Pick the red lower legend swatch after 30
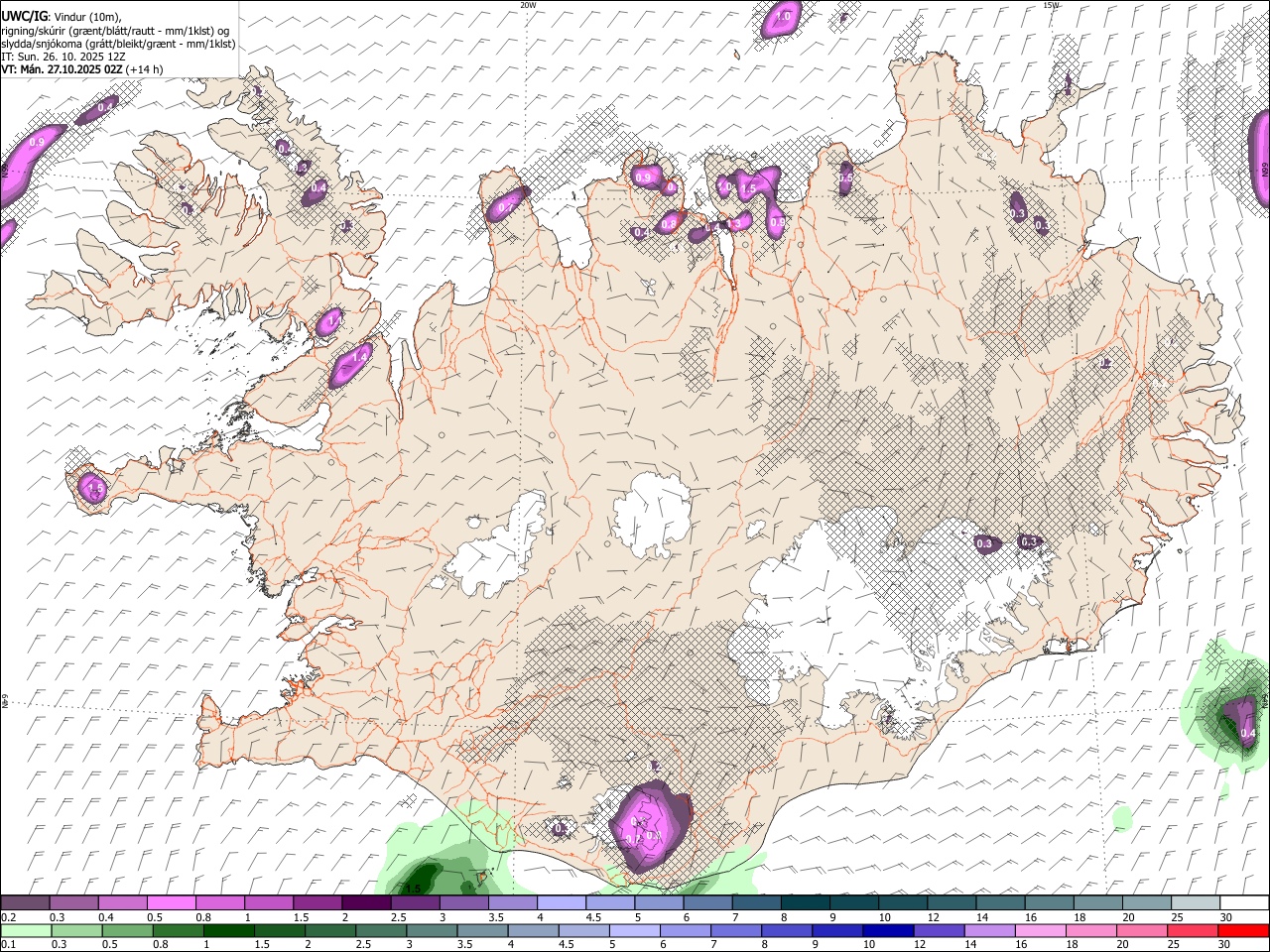 coord(1243,931)
